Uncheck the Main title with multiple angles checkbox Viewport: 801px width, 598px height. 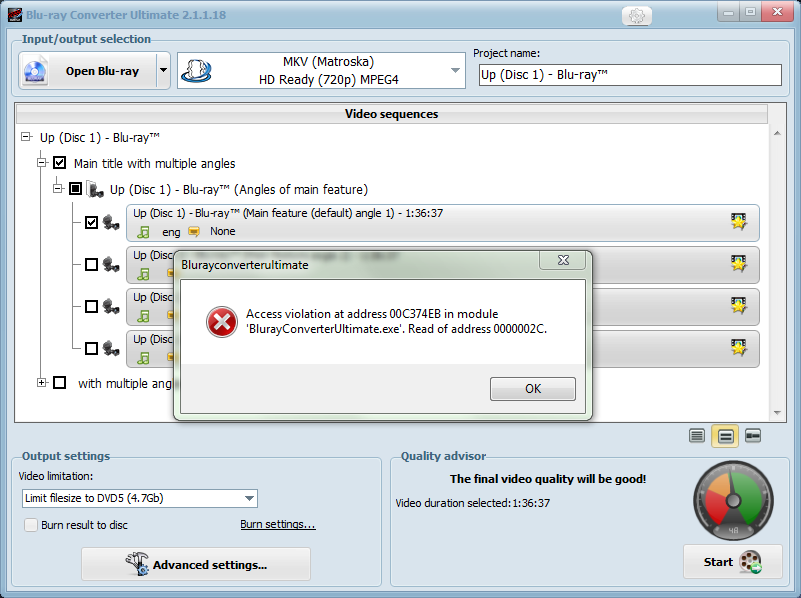point(60,163)
